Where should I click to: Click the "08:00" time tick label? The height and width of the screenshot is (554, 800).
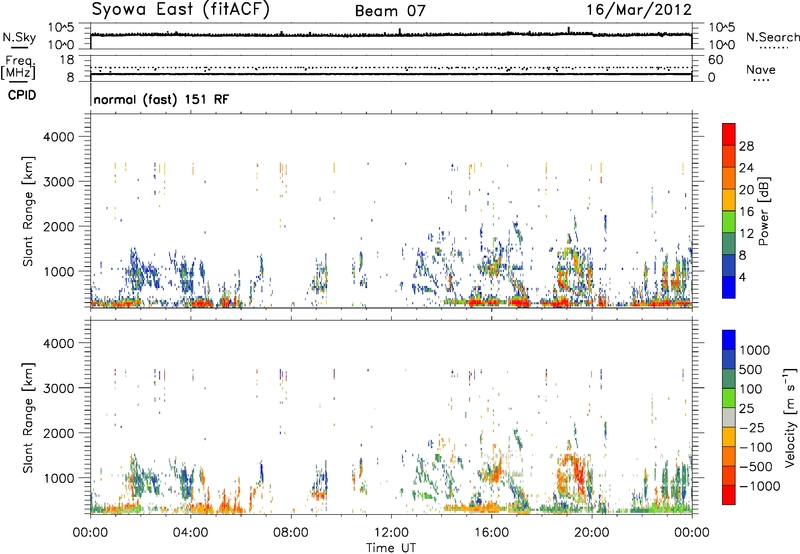[291, 533]
